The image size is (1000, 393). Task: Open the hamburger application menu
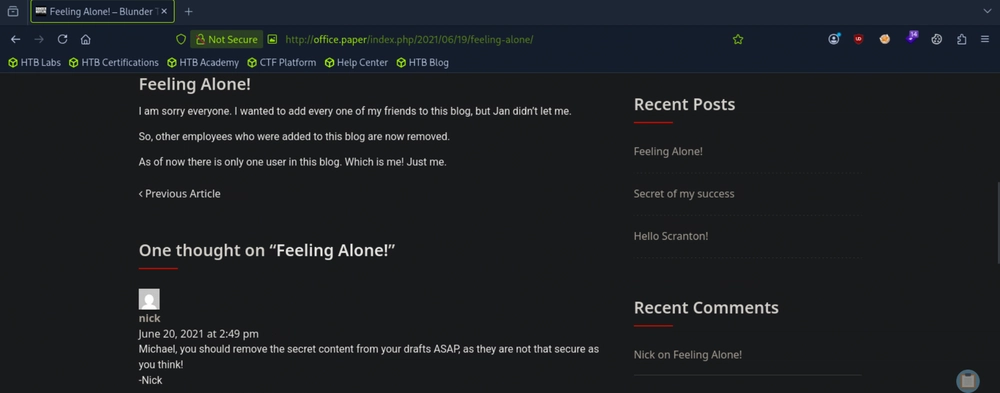[985, 40]
